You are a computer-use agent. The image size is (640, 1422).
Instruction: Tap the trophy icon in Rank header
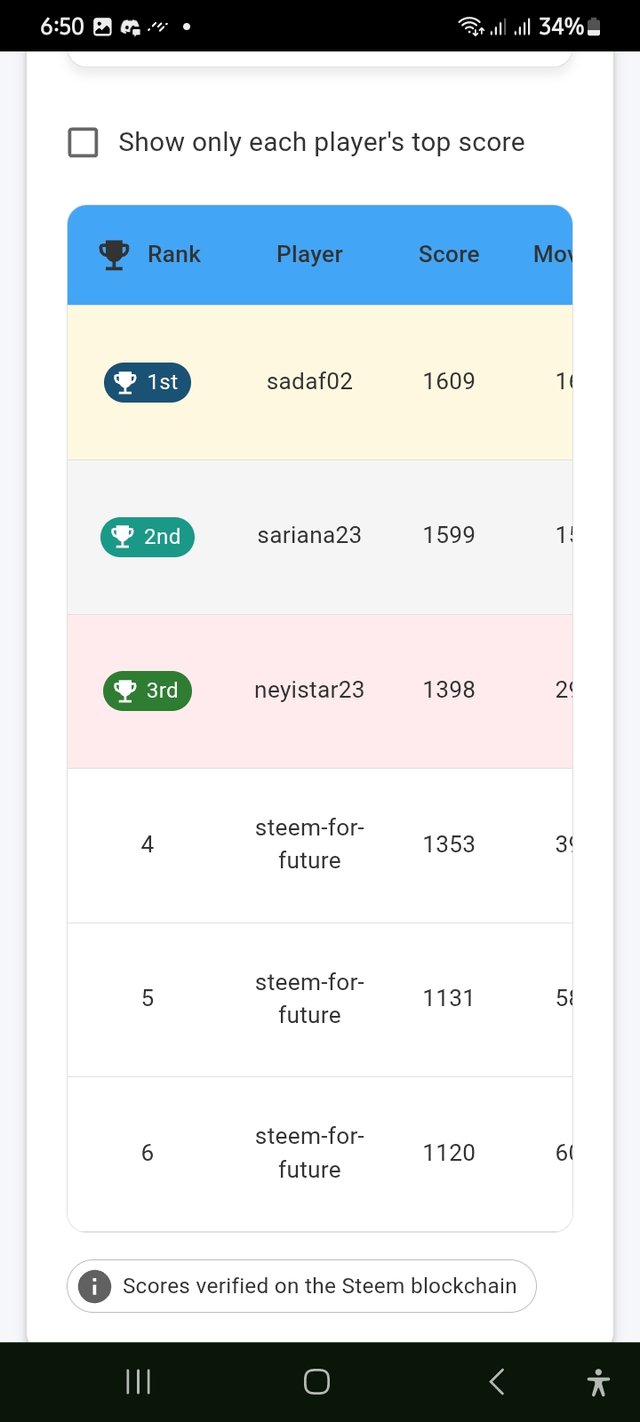(x=115, y=255)
